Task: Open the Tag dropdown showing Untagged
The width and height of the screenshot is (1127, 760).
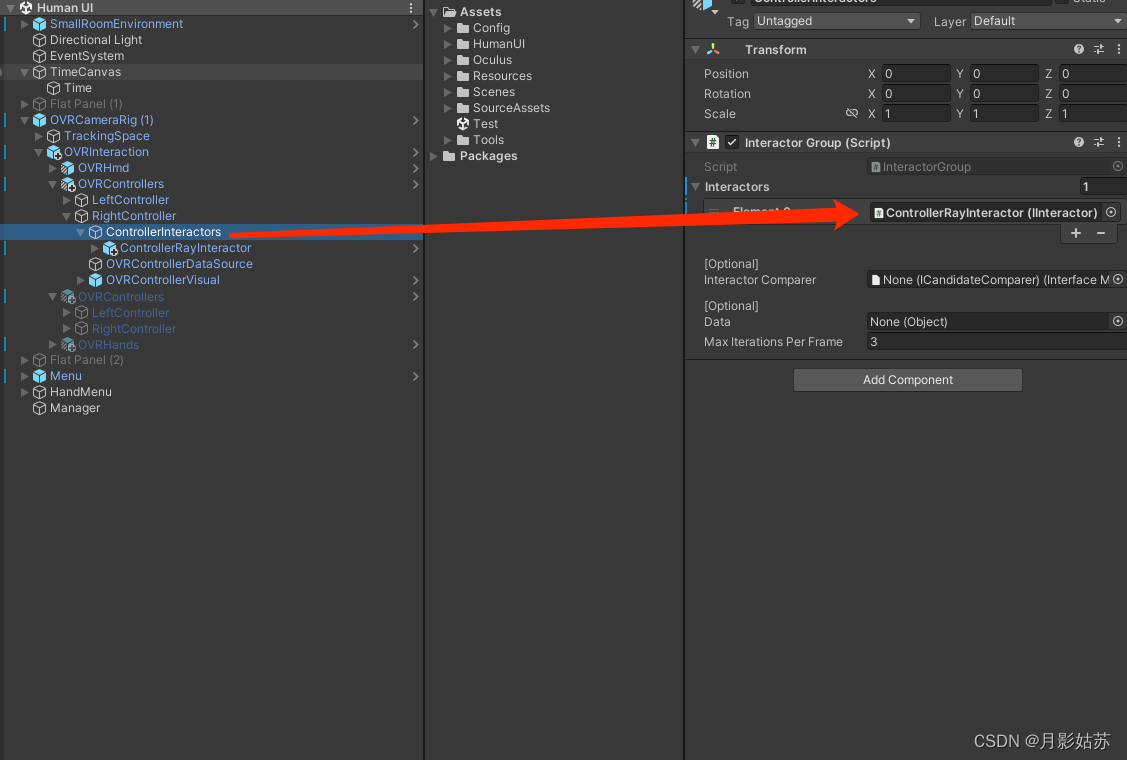Action: [836, 20]
